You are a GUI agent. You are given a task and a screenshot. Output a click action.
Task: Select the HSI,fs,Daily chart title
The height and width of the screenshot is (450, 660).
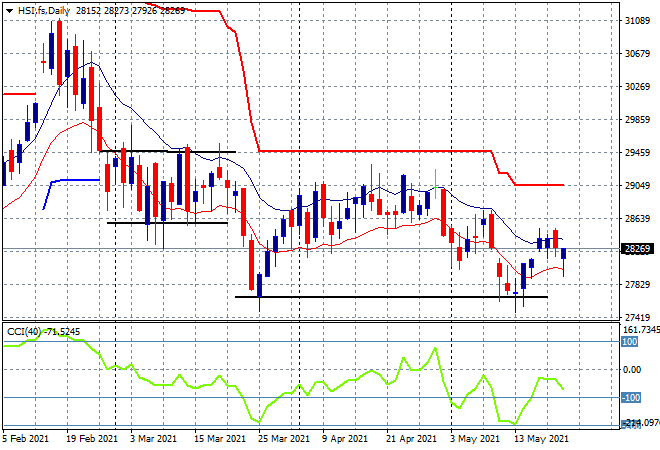[44, 11]
